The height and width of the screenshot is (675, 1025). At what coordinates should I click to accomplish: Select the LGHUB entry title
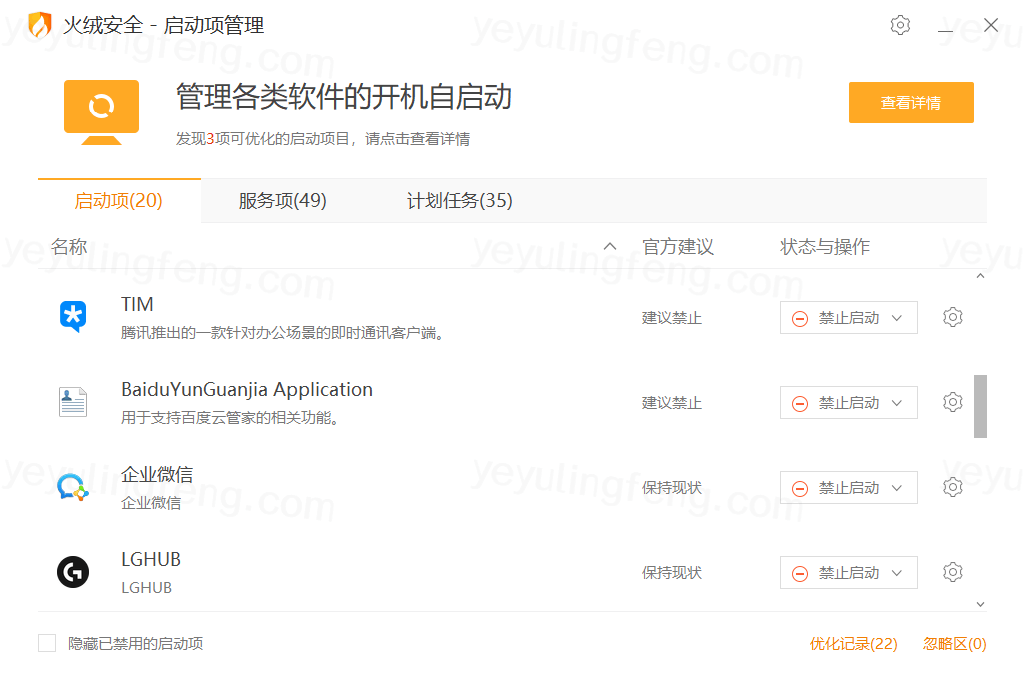tap(151, 559)
